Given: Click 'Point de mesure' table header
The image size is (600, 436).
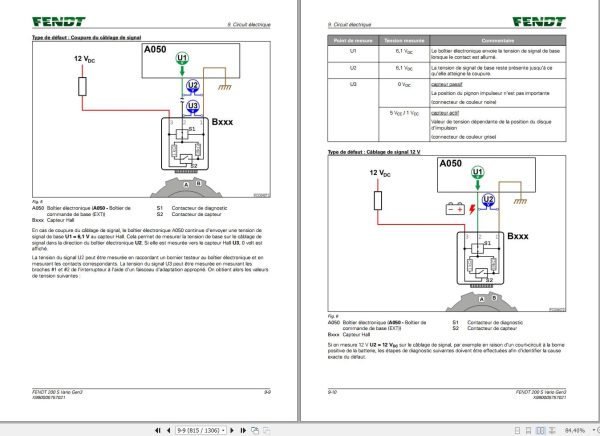Looking at the screenshot, I should coord(353,41).
